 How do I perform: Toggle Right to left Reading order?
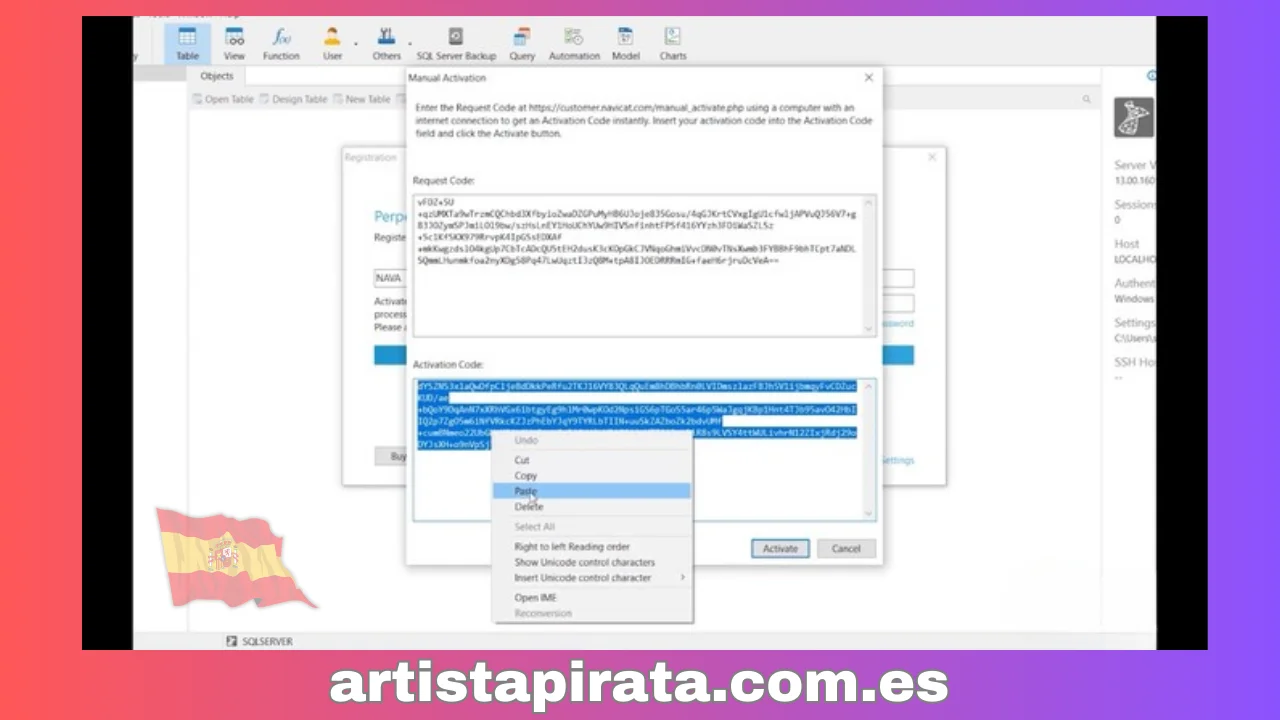pyautogui.click(x=592, y=546)
